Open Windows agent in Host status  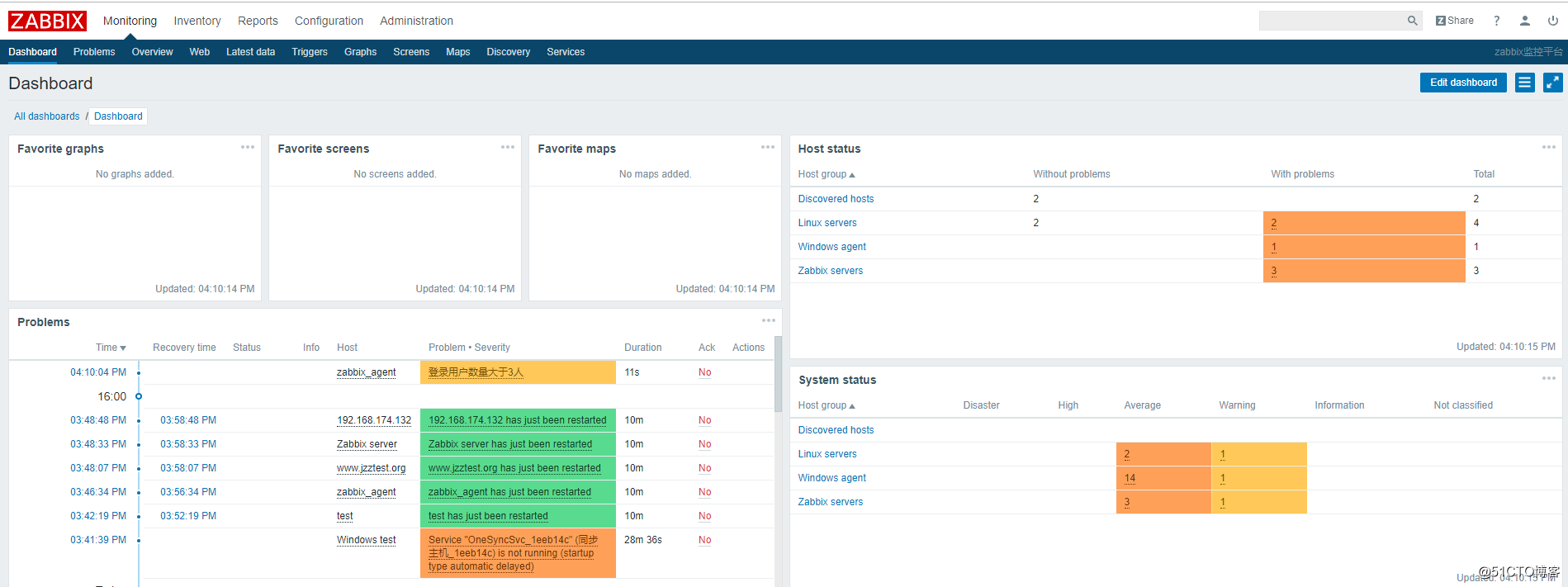[x=832, y=247]
